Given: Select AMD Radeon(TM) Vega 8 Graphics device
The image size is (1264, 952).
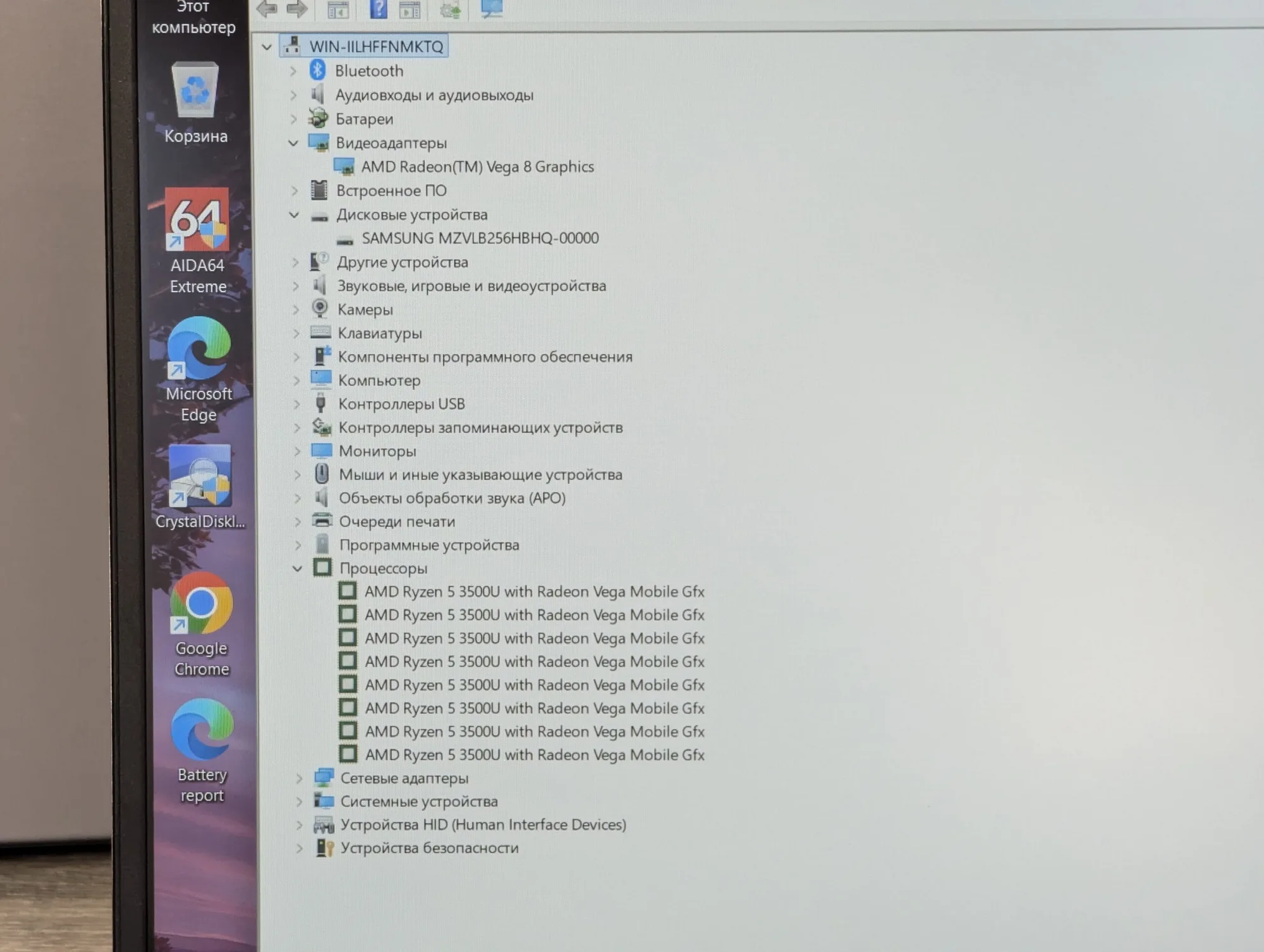Looking at the screenshot, I should [x=477, y=167].
